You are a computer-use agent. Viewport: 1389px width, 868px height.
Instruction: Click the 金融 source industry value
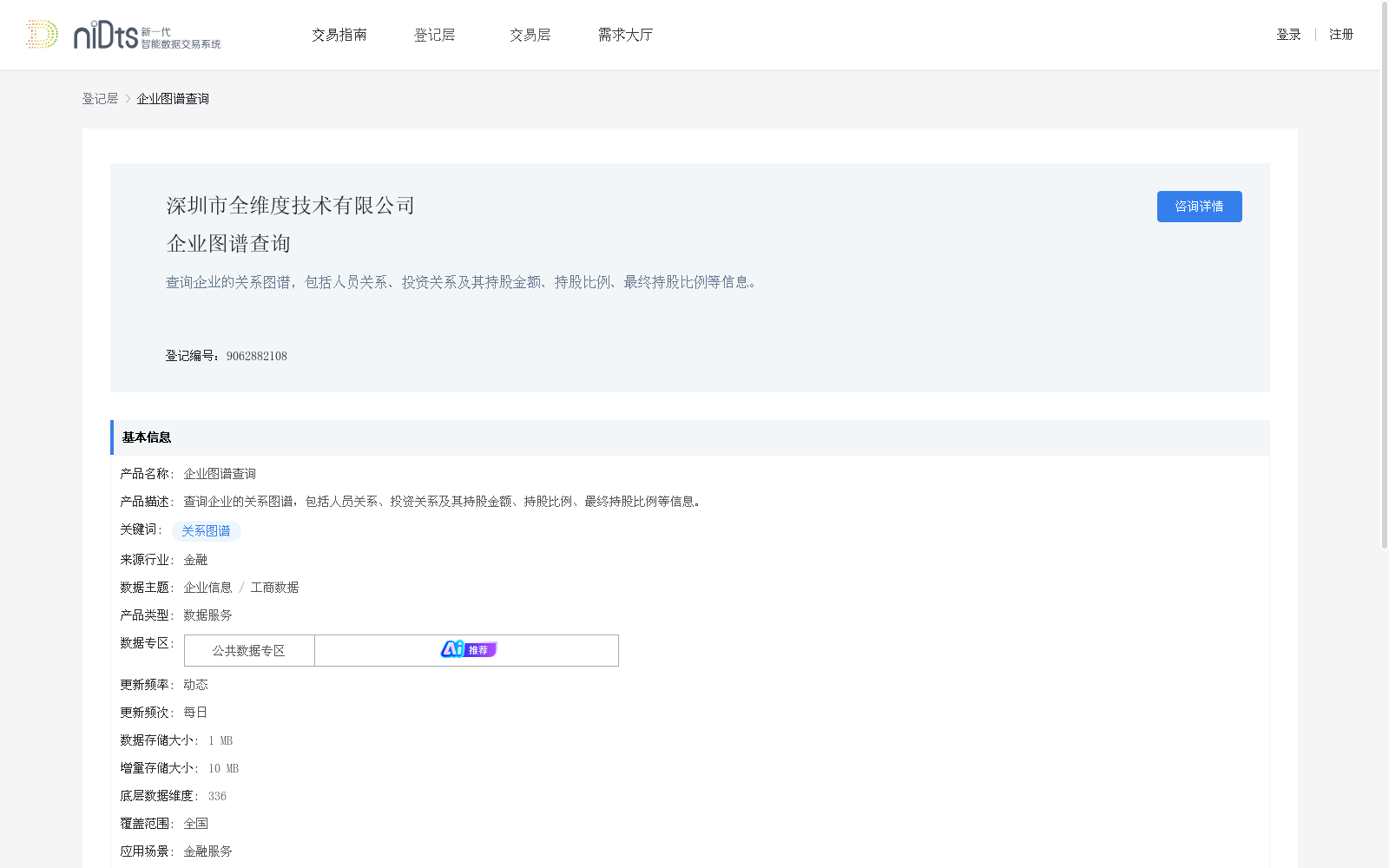(195, 560)
